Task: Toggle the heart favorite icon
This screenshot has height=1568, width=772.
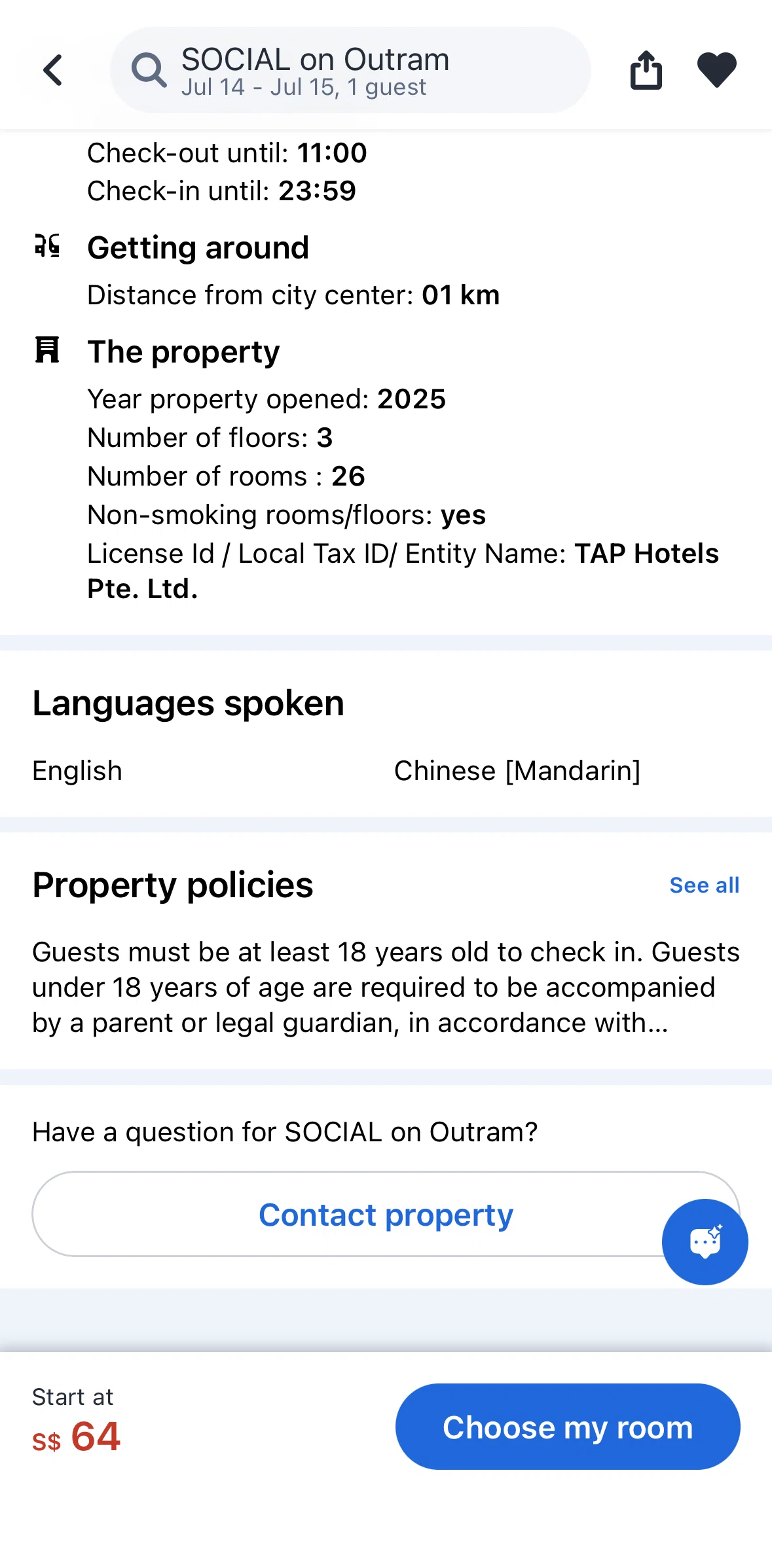Action: coord(717,69)
